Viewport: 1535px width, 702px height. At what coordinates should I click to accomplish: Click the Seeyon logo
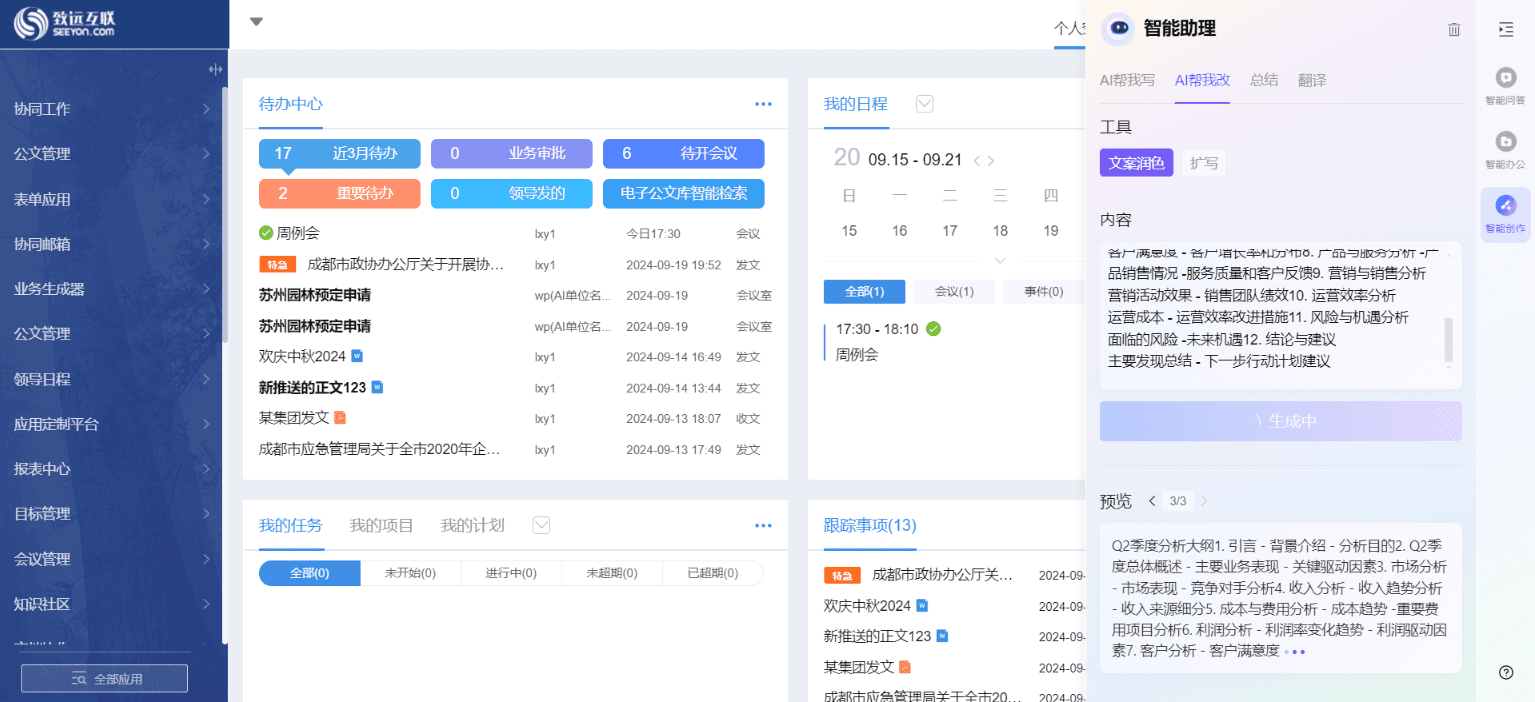click(65, 23)
